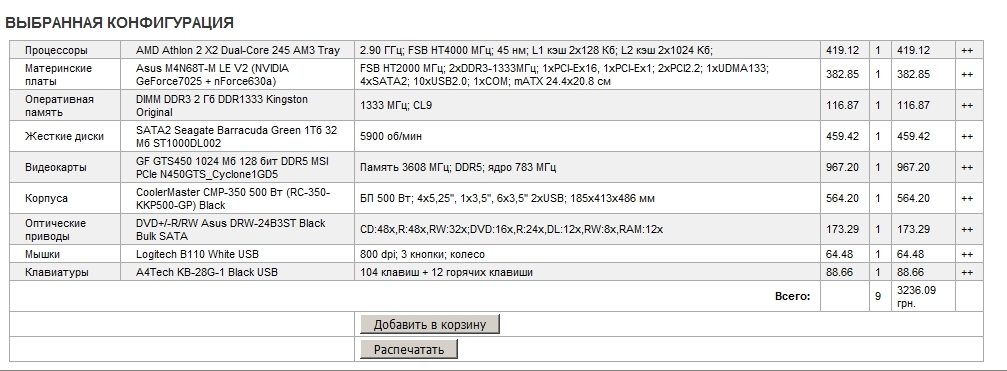
Task: Click the ++ icon in Процессоры row
Action: tap(967, 51)
